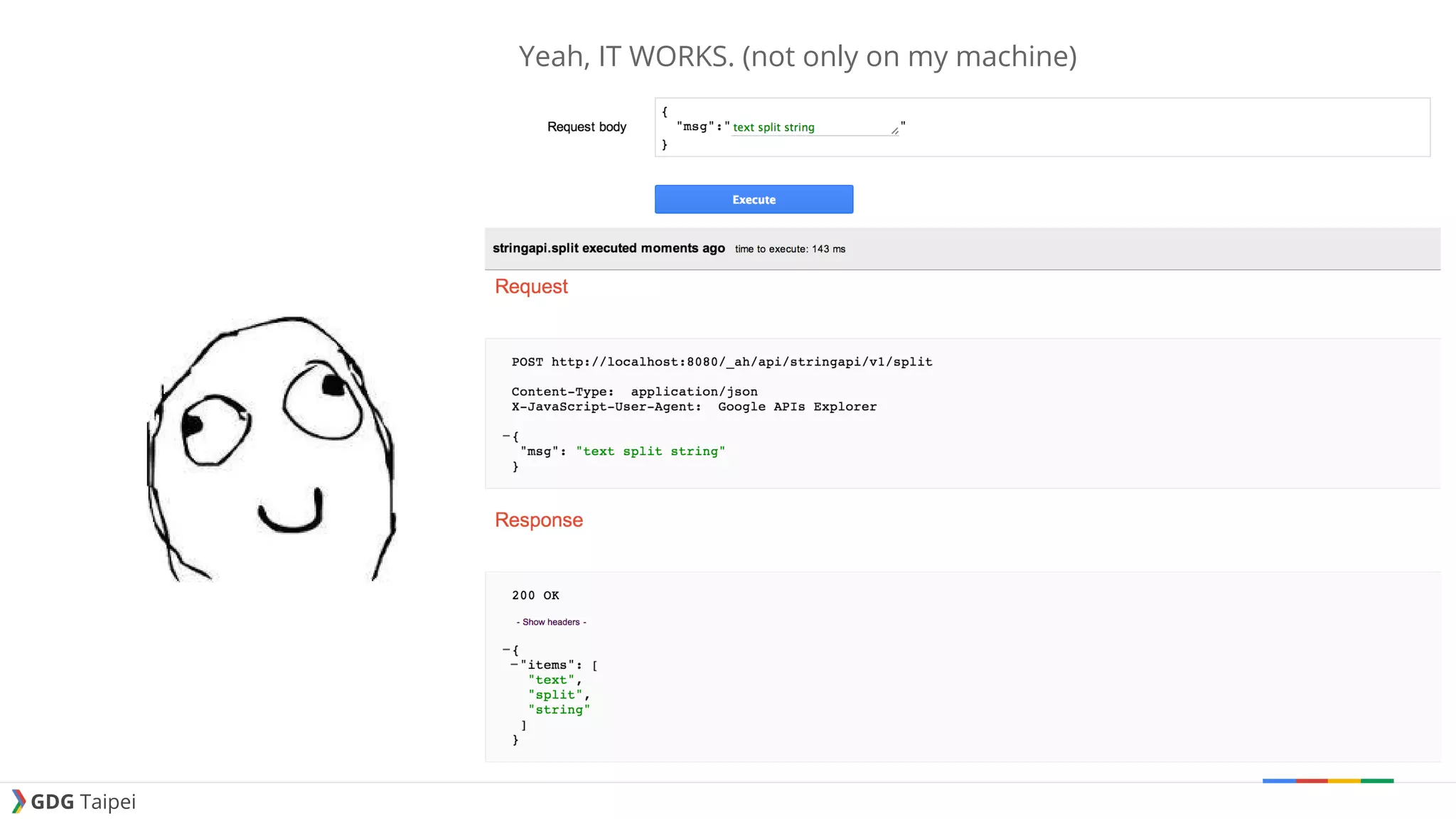
Task: Click the red segment of color bar
Action: point(1312,781)
